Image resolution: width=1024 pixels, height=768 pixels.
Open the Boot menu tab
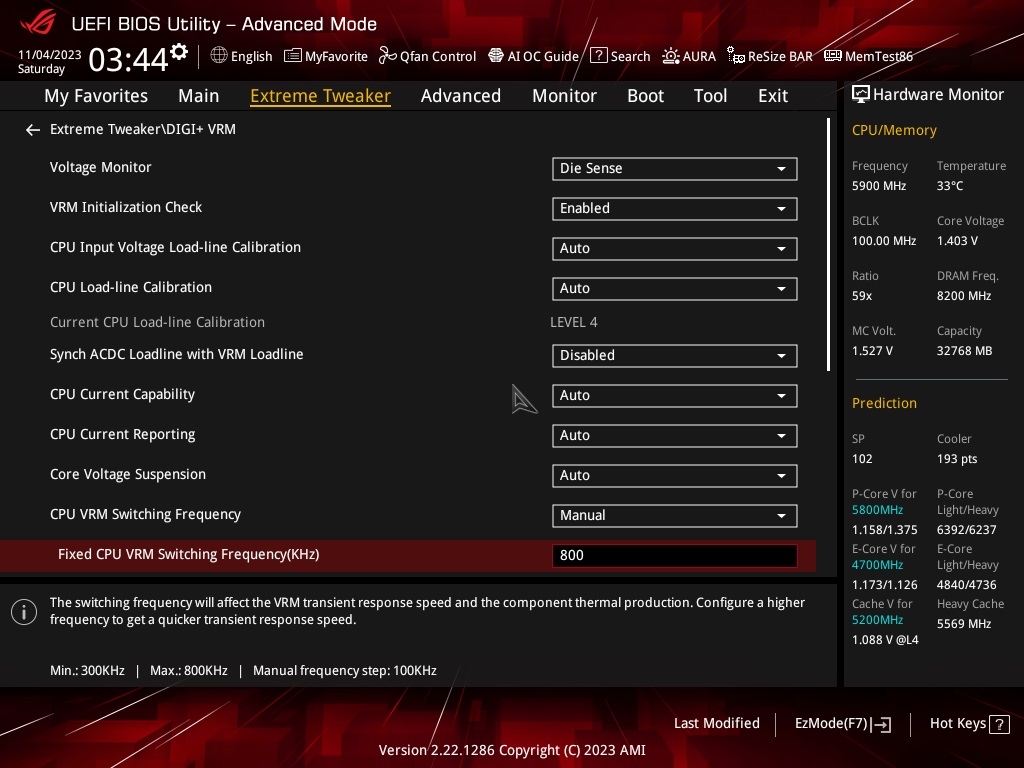(645, 95)
